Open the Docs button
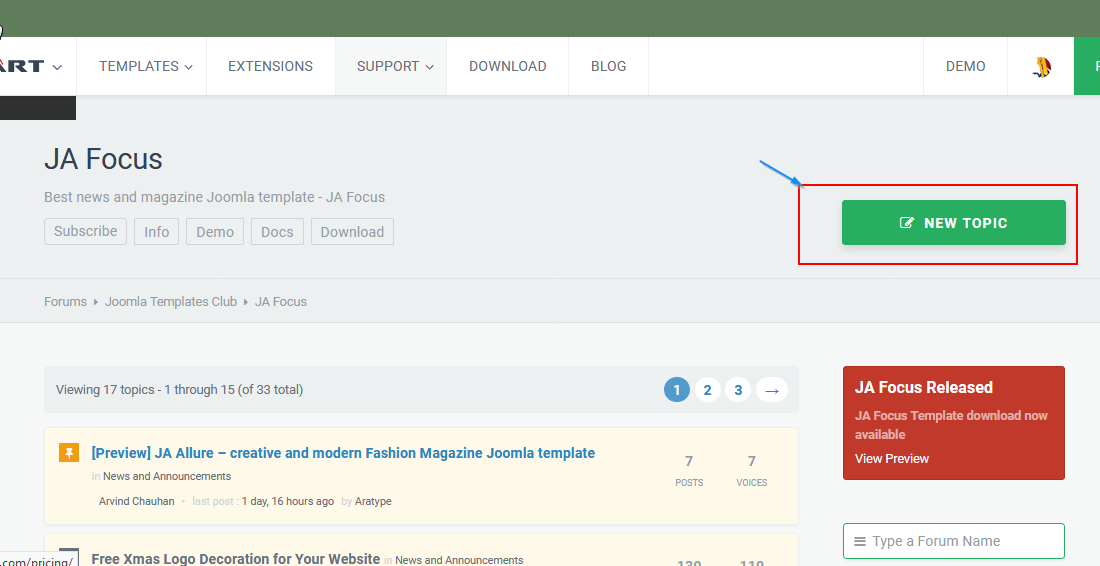Viewport: 1100px width, 566px height. 277,231
